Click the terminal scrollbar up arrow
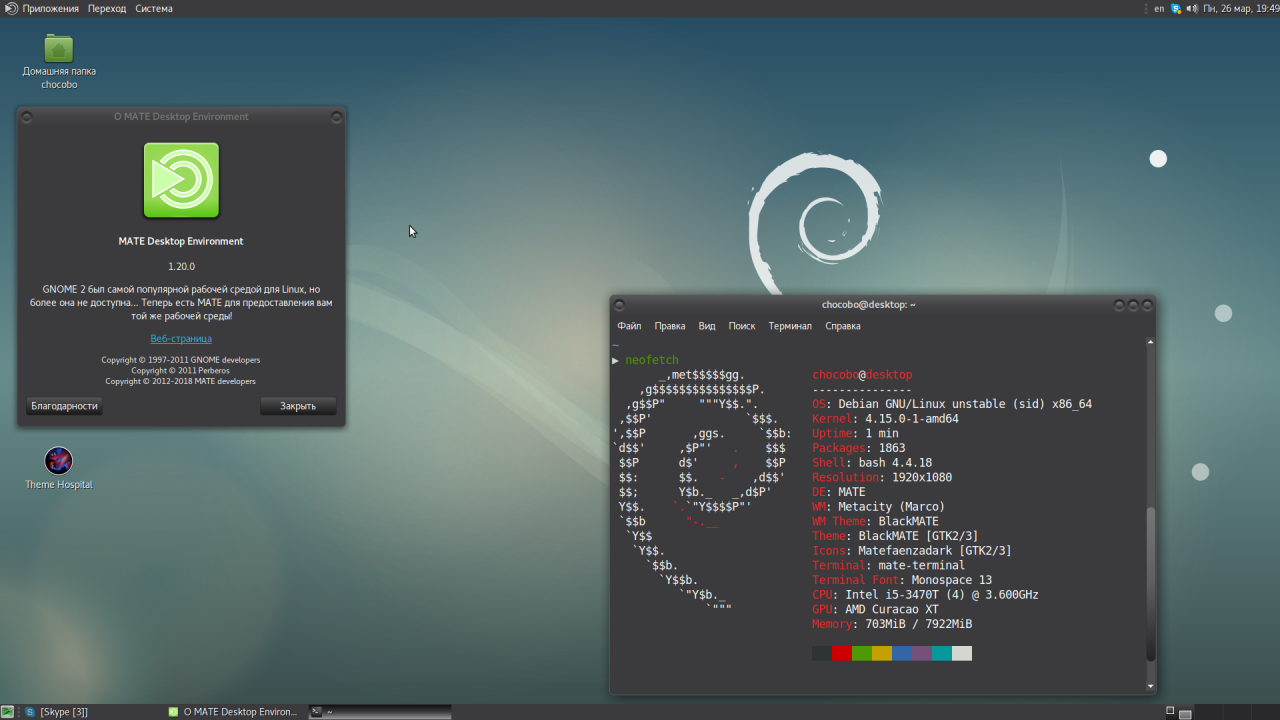1280x720 pixels. click(1150, 342)
